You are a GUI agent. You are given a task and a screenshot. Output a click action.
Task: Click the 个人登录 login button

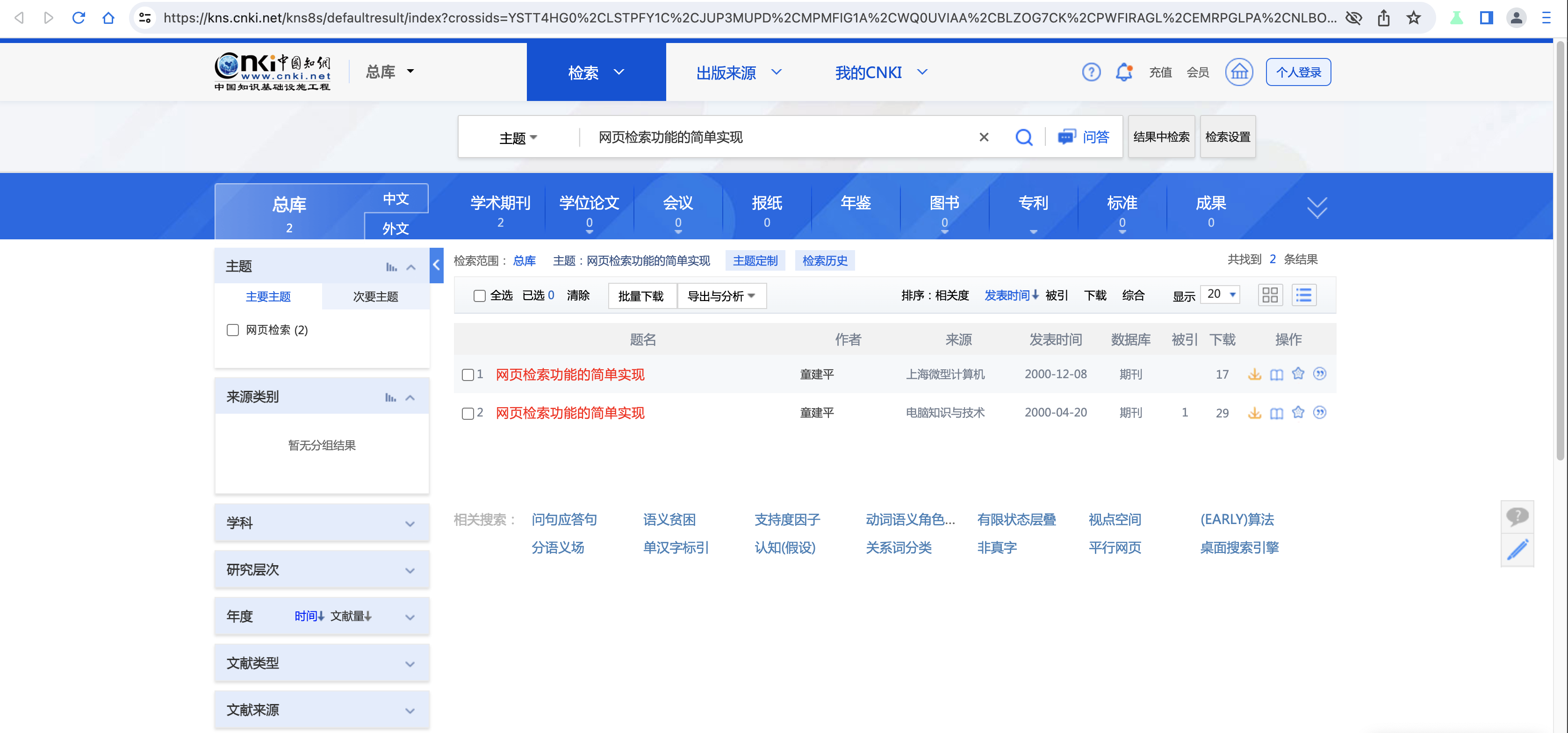click(1298, 72)
